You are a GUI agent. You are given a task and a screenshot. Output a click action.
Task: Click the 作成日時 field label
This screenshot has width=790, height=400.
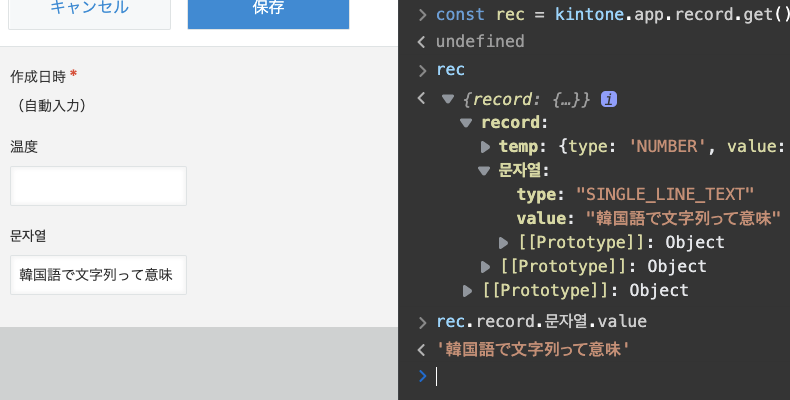(38, 77)
